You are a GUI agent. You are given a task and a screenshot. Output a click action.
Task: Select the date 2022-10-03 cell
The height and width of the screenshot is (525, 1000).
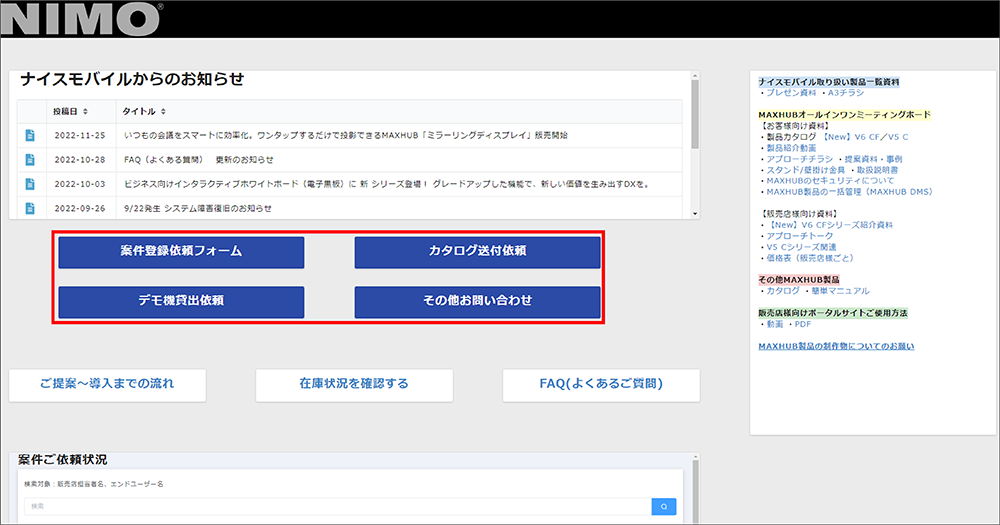pyautogui.click(x=80, y=184)
